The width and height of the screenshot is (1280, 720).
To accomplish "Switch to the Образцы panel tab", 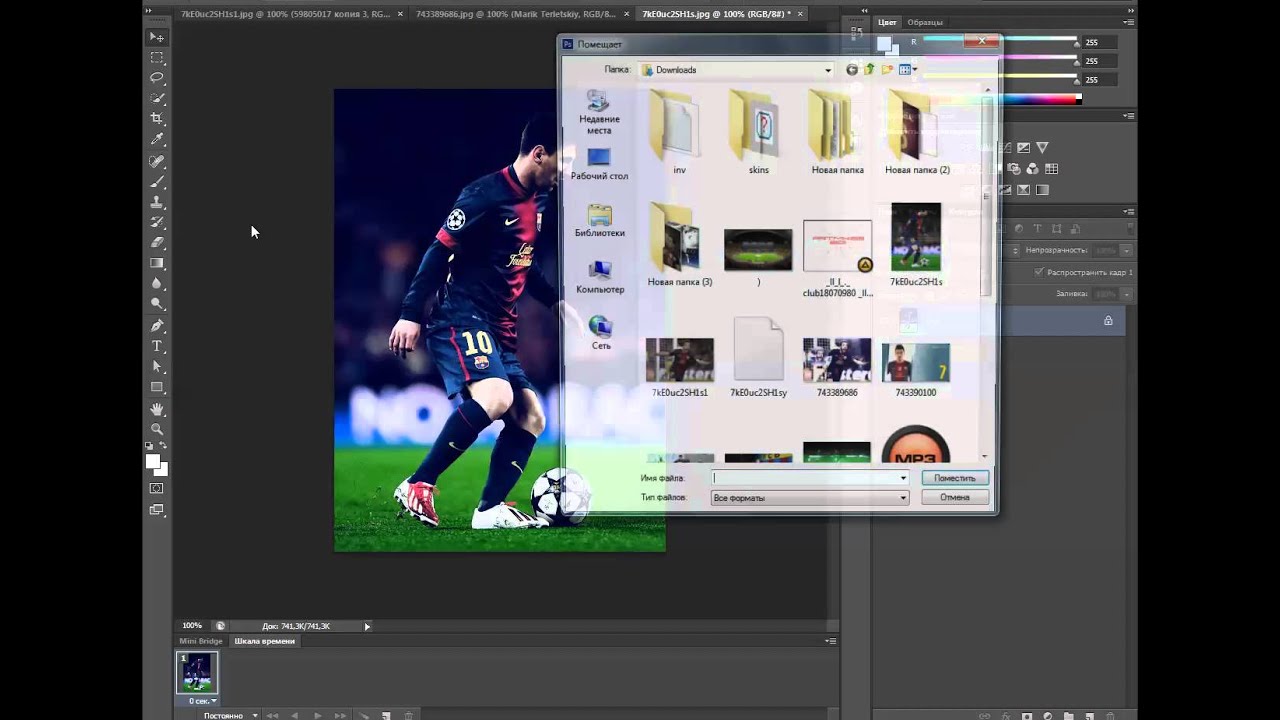I will (x=926, y=22).
